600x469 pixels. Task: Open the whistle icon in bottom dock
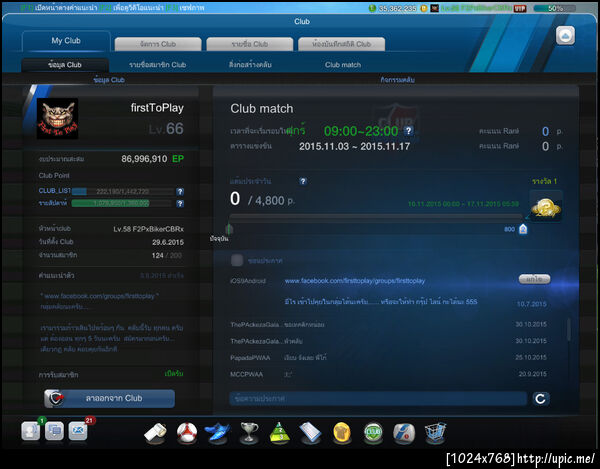point(155,433)
